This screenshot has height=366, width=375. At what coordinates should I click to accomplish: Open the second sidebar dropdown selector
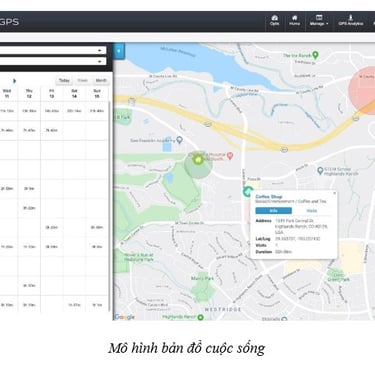[x=53, y=62]
